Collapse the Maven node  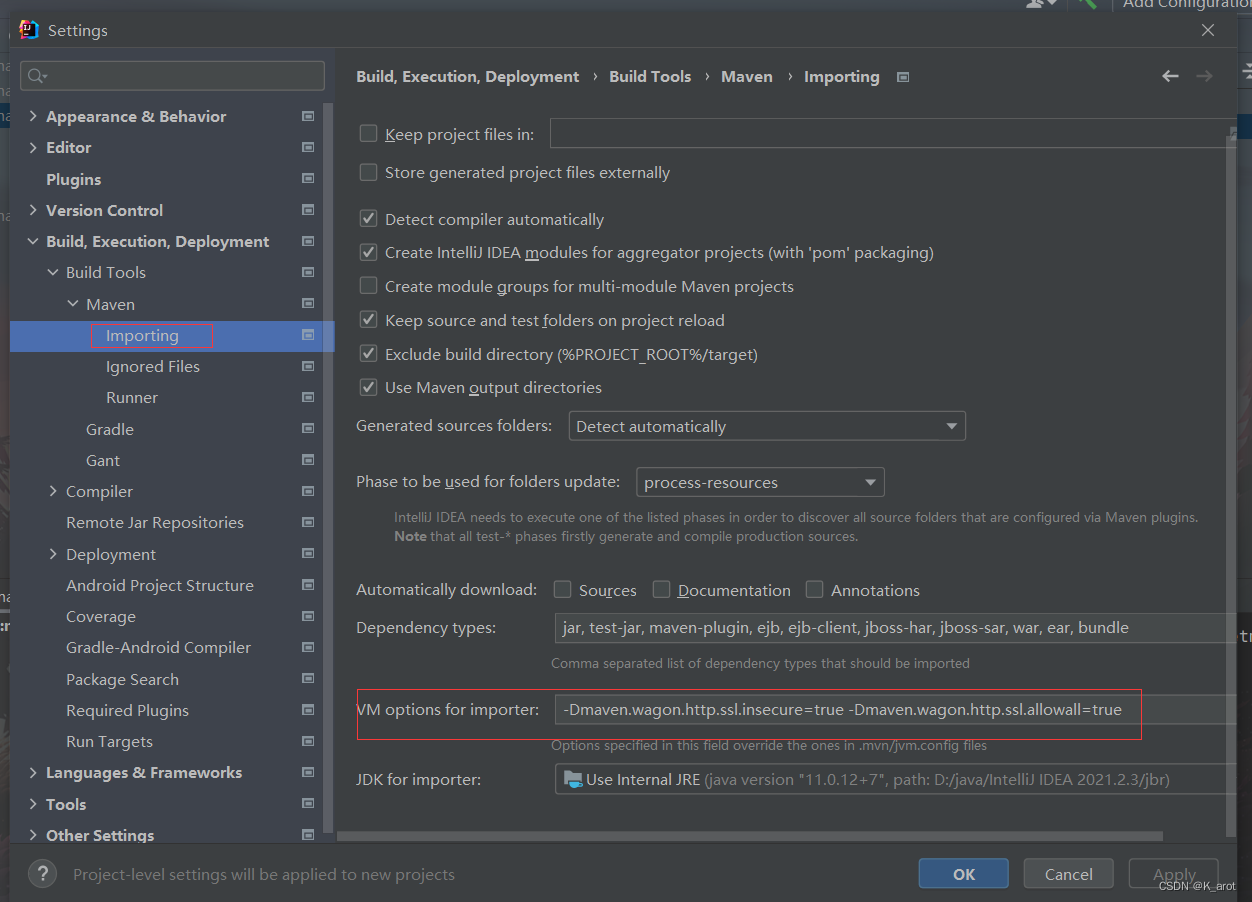tap(73, 304)
